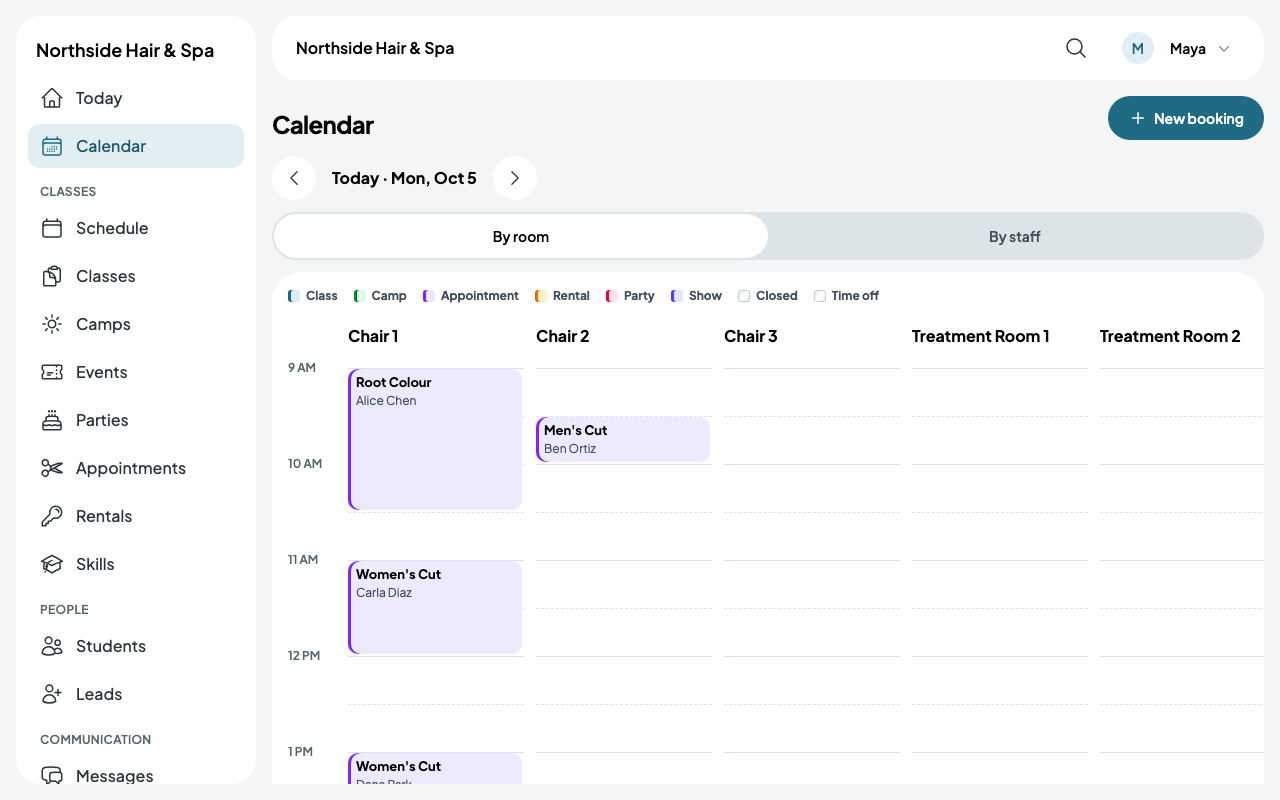Open the Parties cake icon
This screenshot has height=800, width=1280.
point(52,420)
